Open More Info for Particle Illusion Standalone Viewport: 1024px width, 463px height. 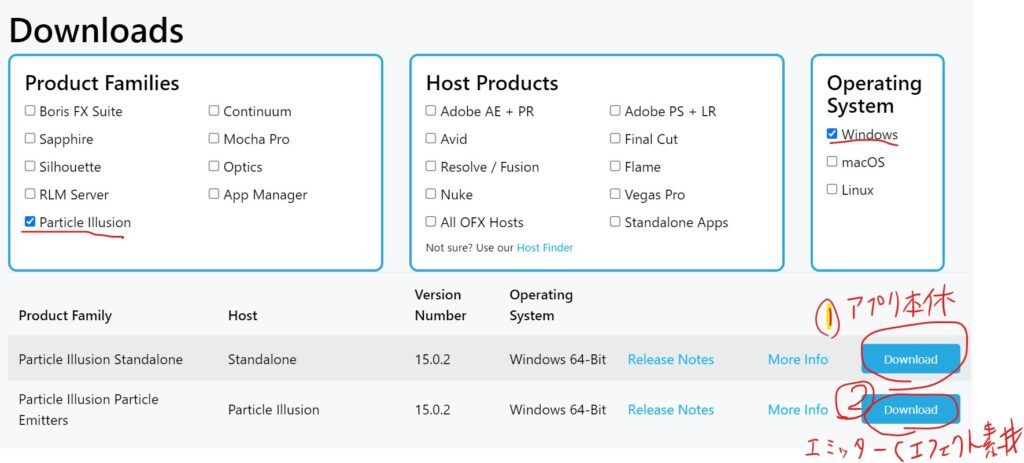[x=797, y=359]
